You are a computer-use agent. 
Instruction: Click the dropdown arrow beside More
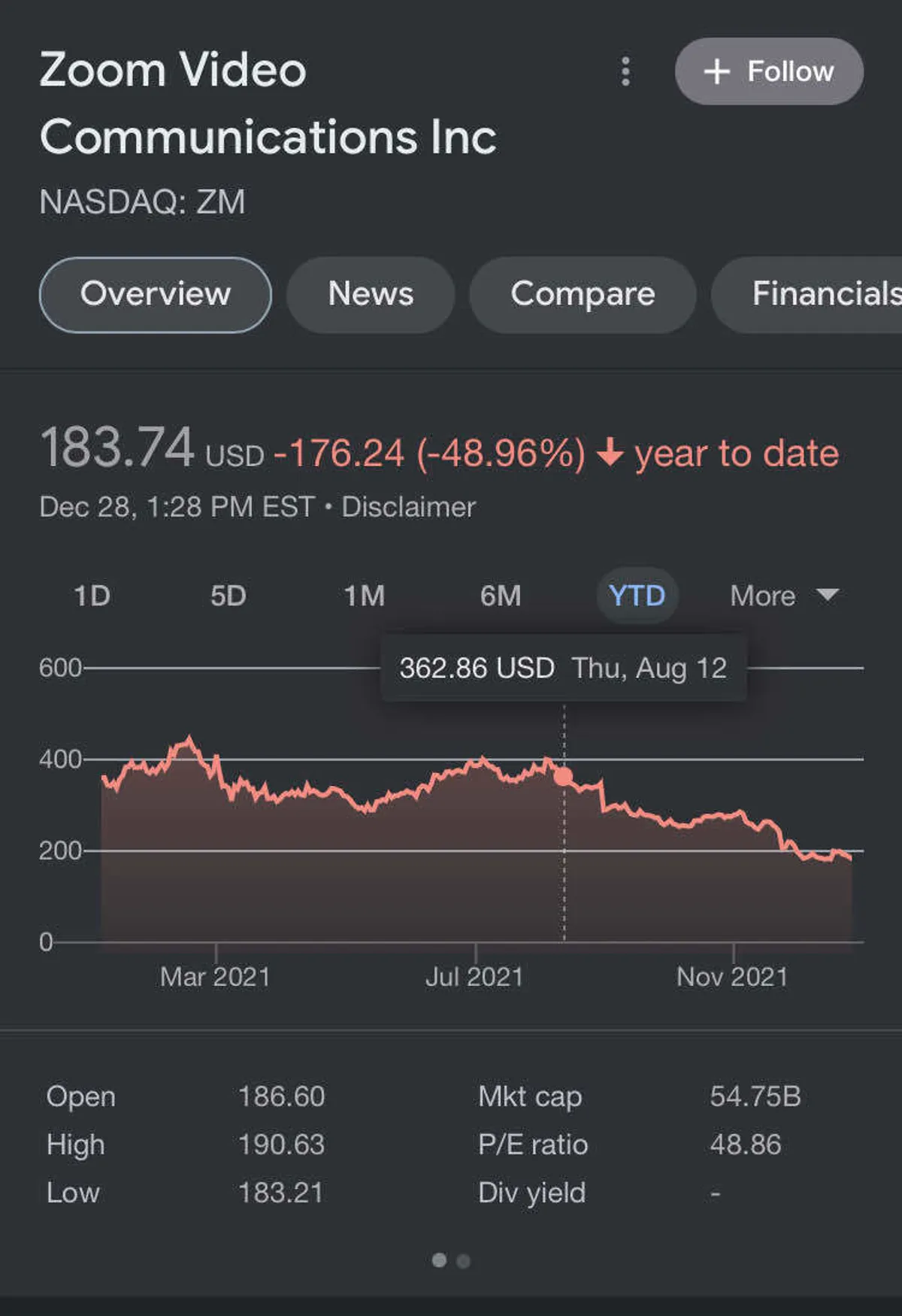coord(828,595)
